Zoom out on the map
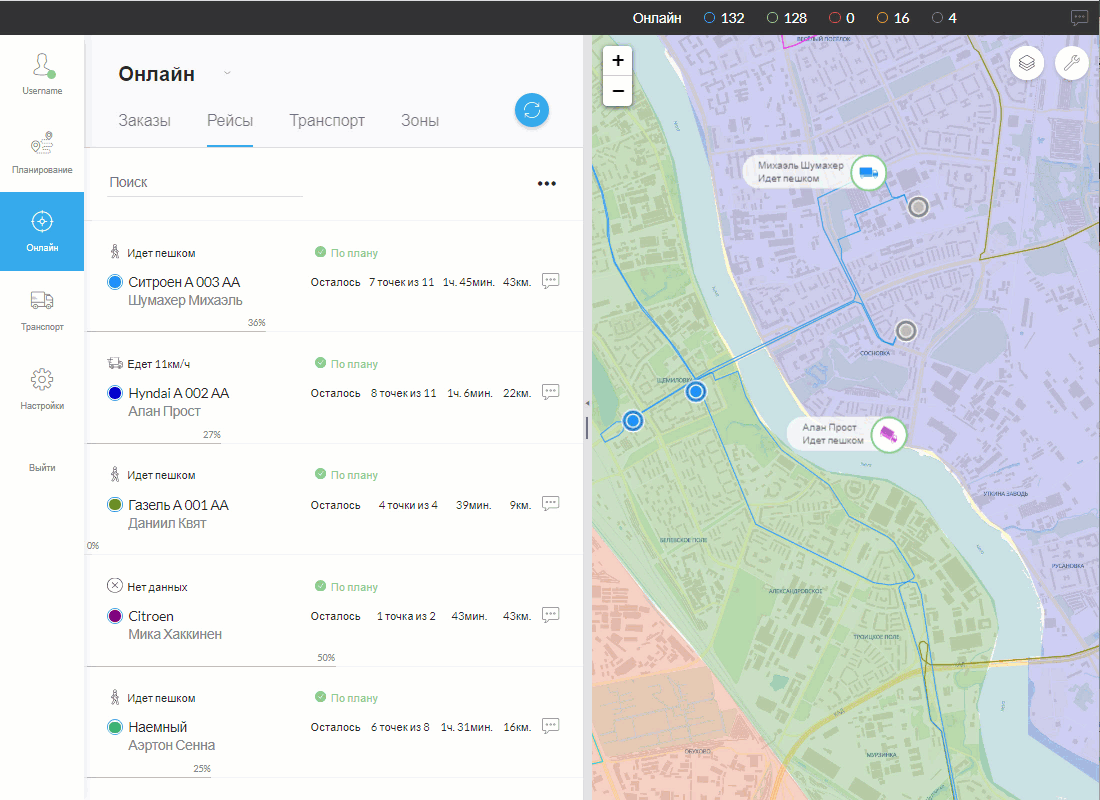 (618, 91)
